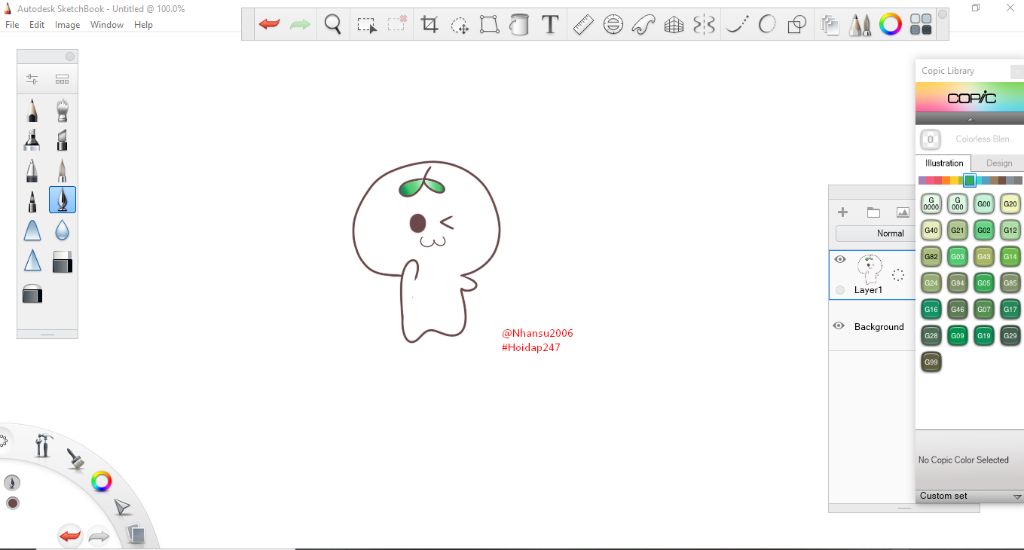
Task: Select the rectangular Selection tool
Action: [x=366, y=25]
